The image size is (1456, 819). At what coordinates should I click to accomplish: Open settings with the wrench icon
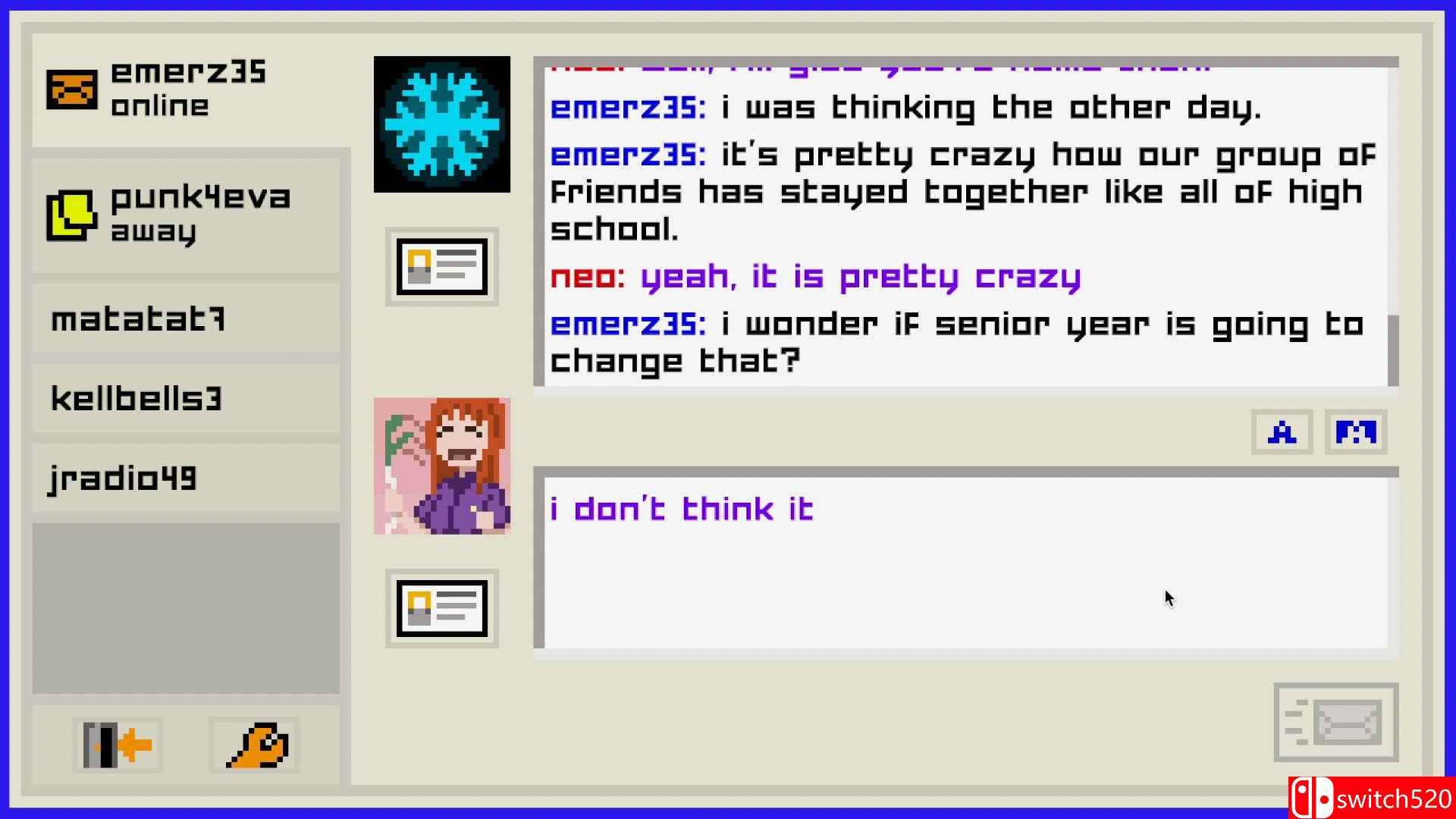click(255, 745)
